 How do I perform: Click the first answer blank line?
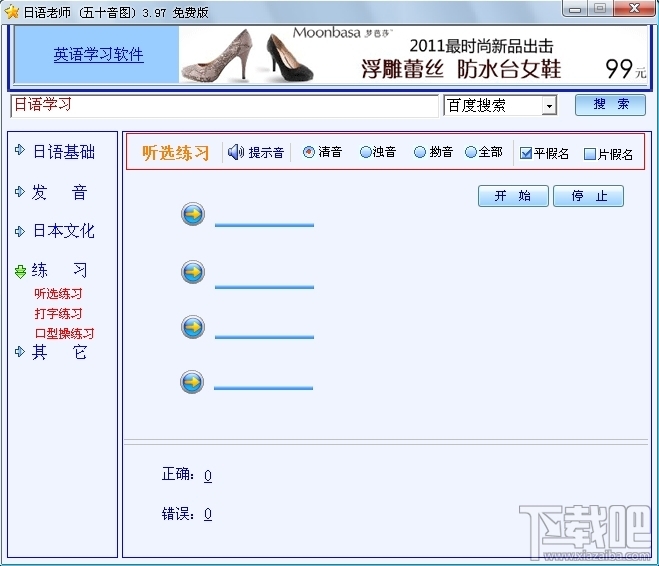(x=264, y=225)
